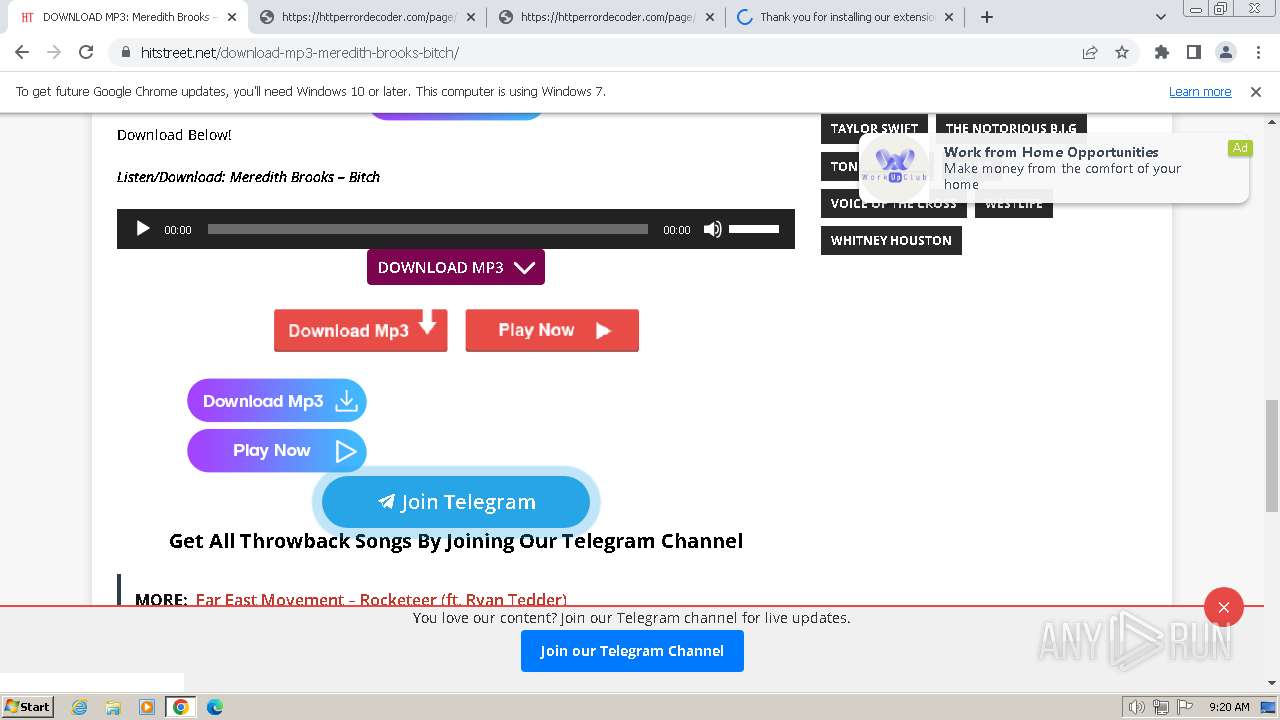Open the TAYLOR SWIFT tag
Viewport: 1280px width, 720px height.
pos(874,128)
